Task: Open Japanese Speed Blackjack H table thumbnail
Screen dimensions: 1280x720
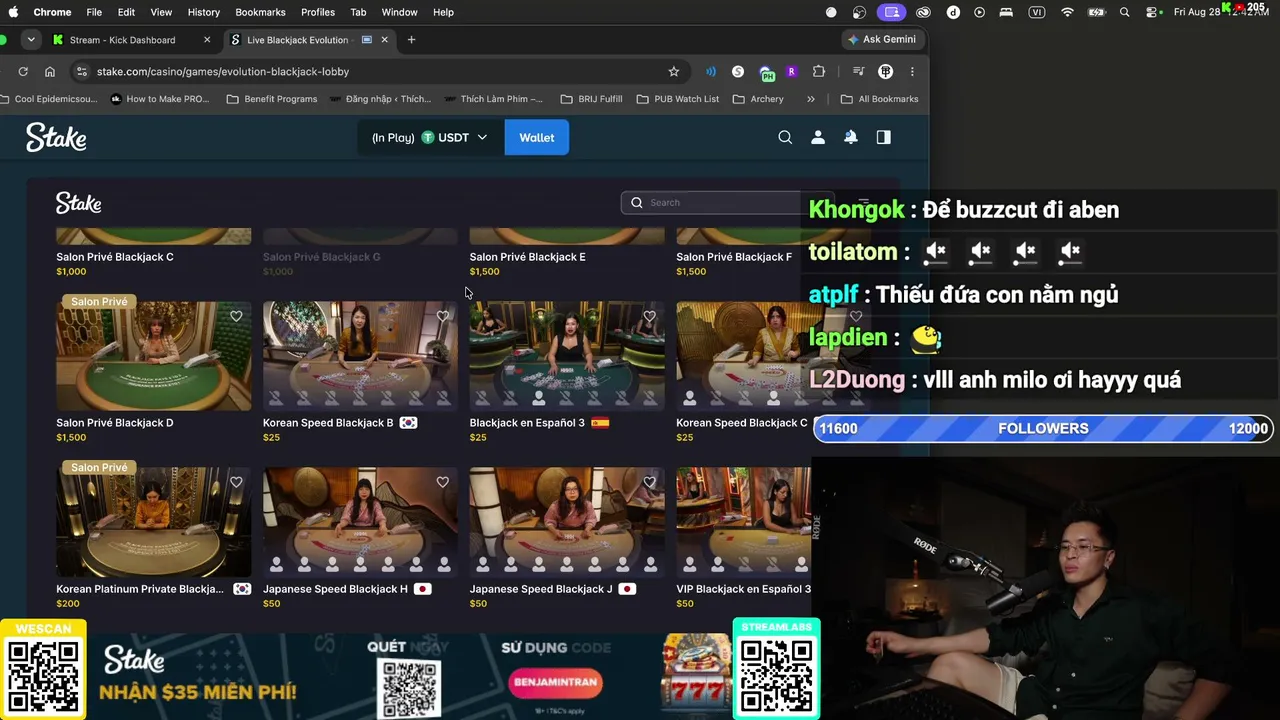Action: coord(360,522)
